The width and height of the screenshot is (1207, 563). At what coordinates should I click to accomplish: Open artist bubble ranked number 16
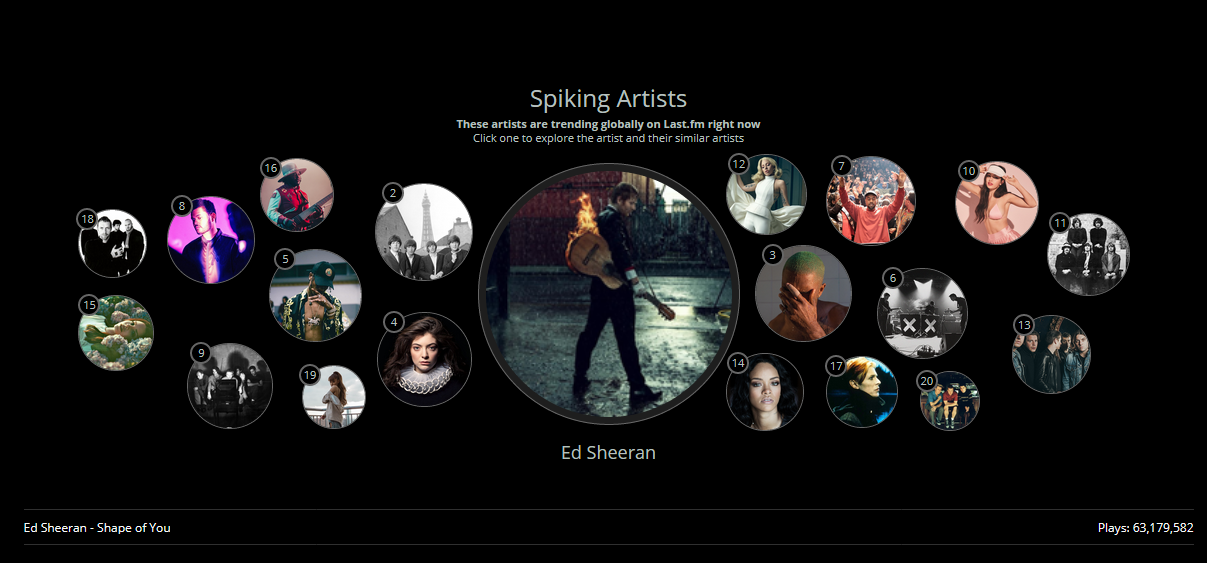[x=297, y=195]
